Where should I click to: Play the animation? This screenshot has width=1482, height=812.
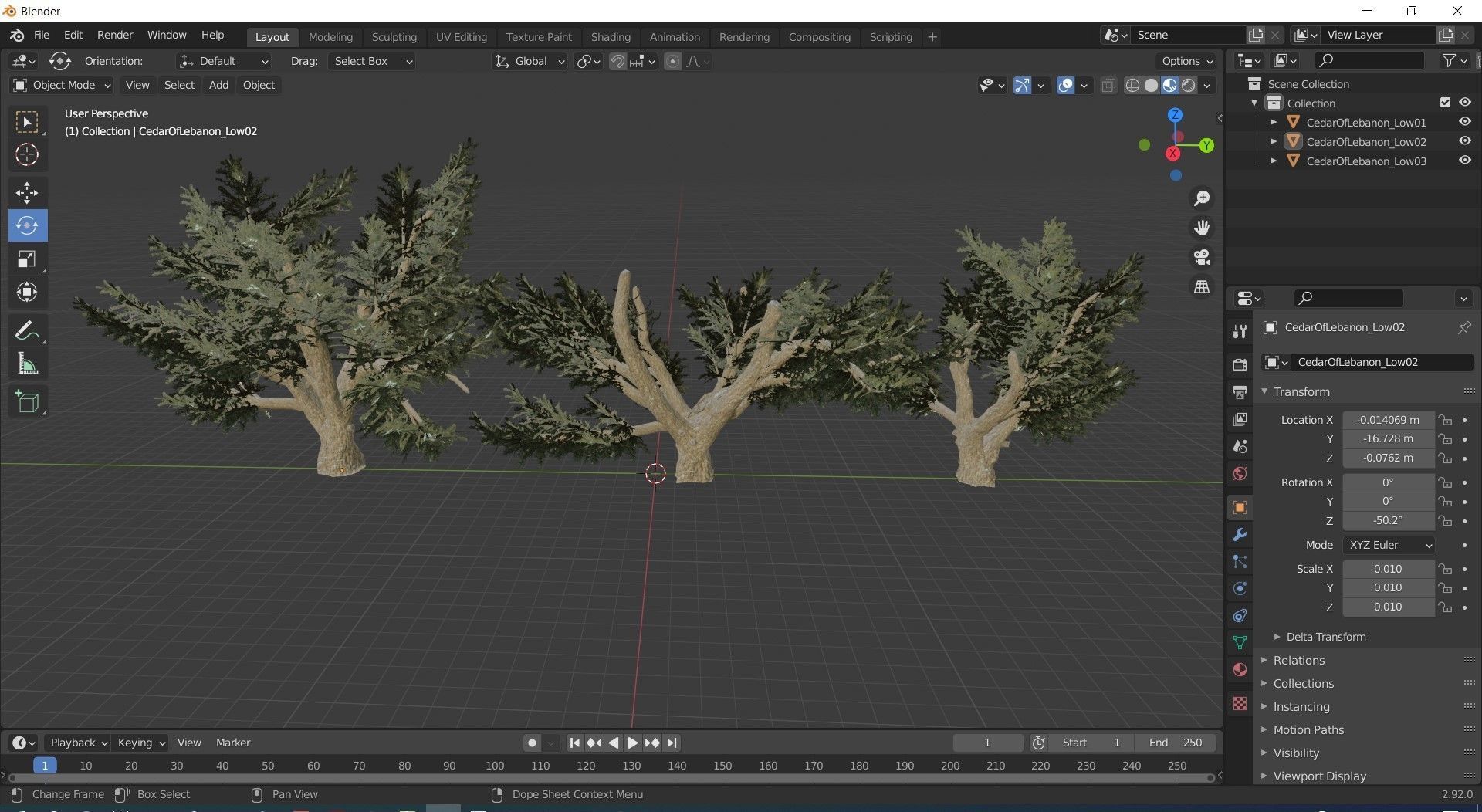[632, 743]
